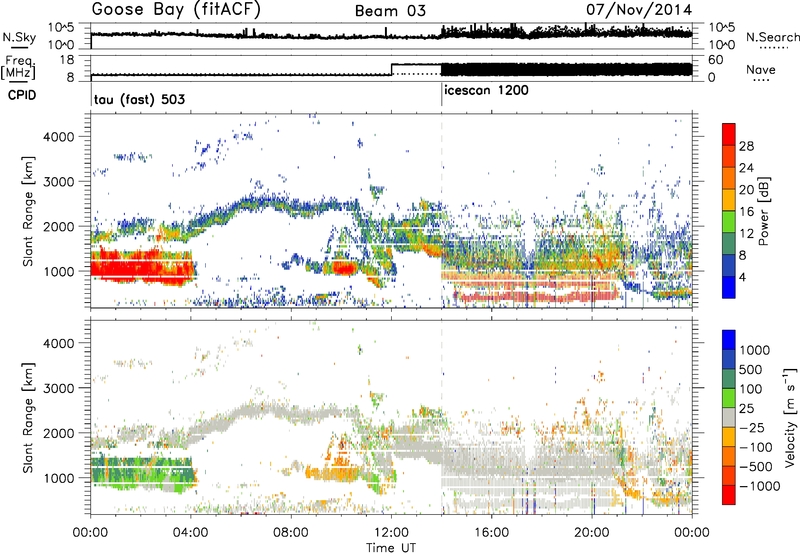This screenshot has width=800, height=554.
Task: Click the date label "07/Nov/2014"
Action: pos(639,10)
